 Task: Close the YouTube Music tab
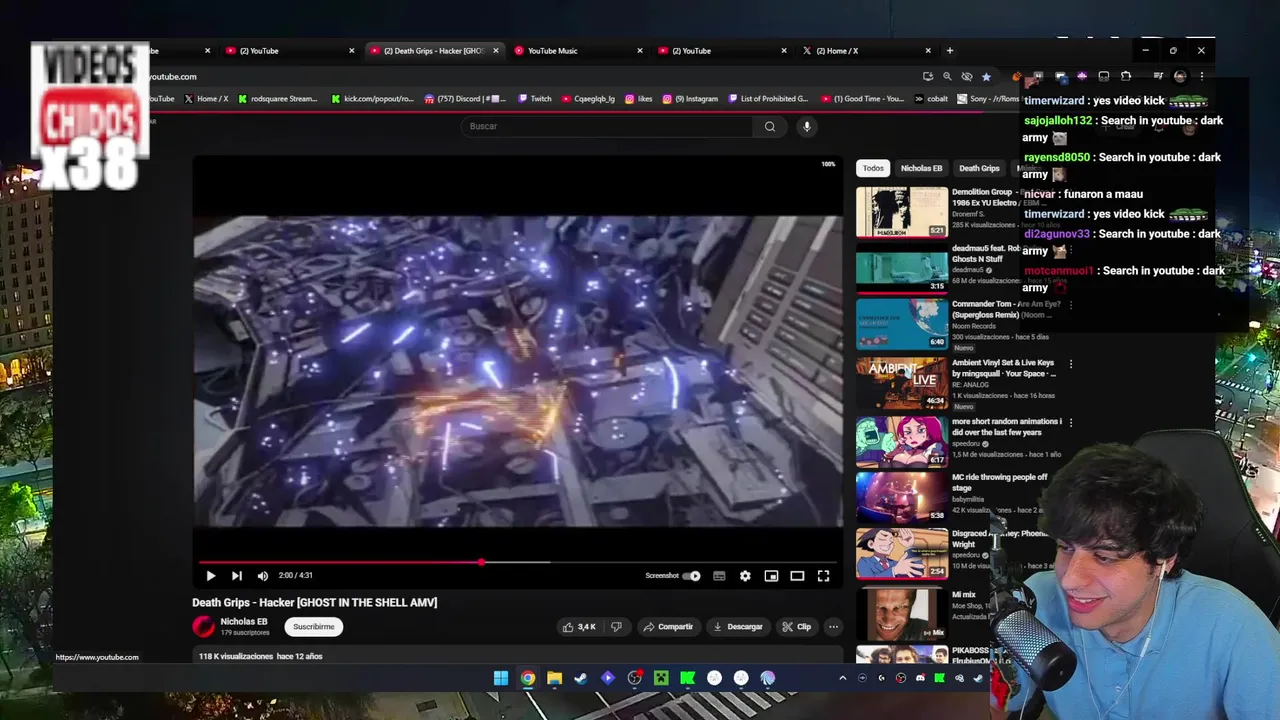pos(640,51)
